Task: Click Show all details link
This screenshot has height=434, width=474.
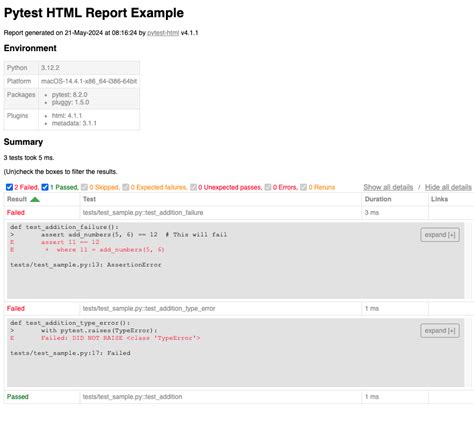Action: [388, 187]
